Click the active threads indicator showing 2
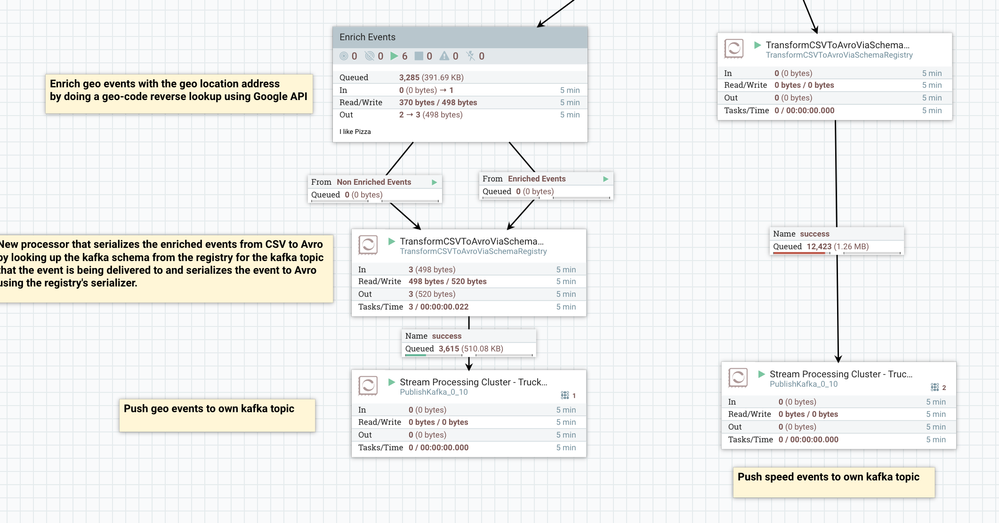999x523 pixels. 938,387
